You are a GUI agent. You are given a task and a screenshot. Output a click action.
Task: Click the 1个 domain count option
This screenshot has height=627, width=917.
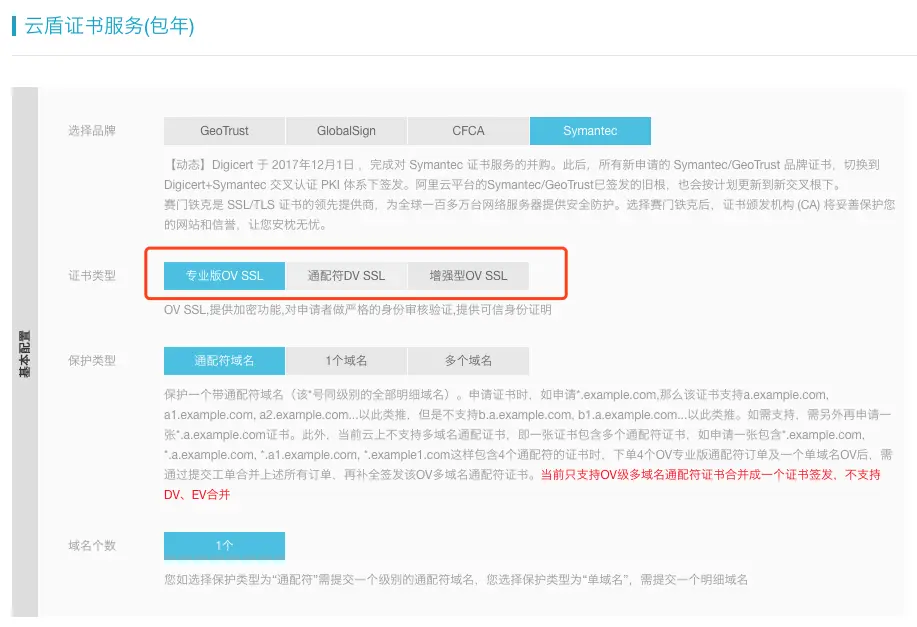[x=224, y=546]
